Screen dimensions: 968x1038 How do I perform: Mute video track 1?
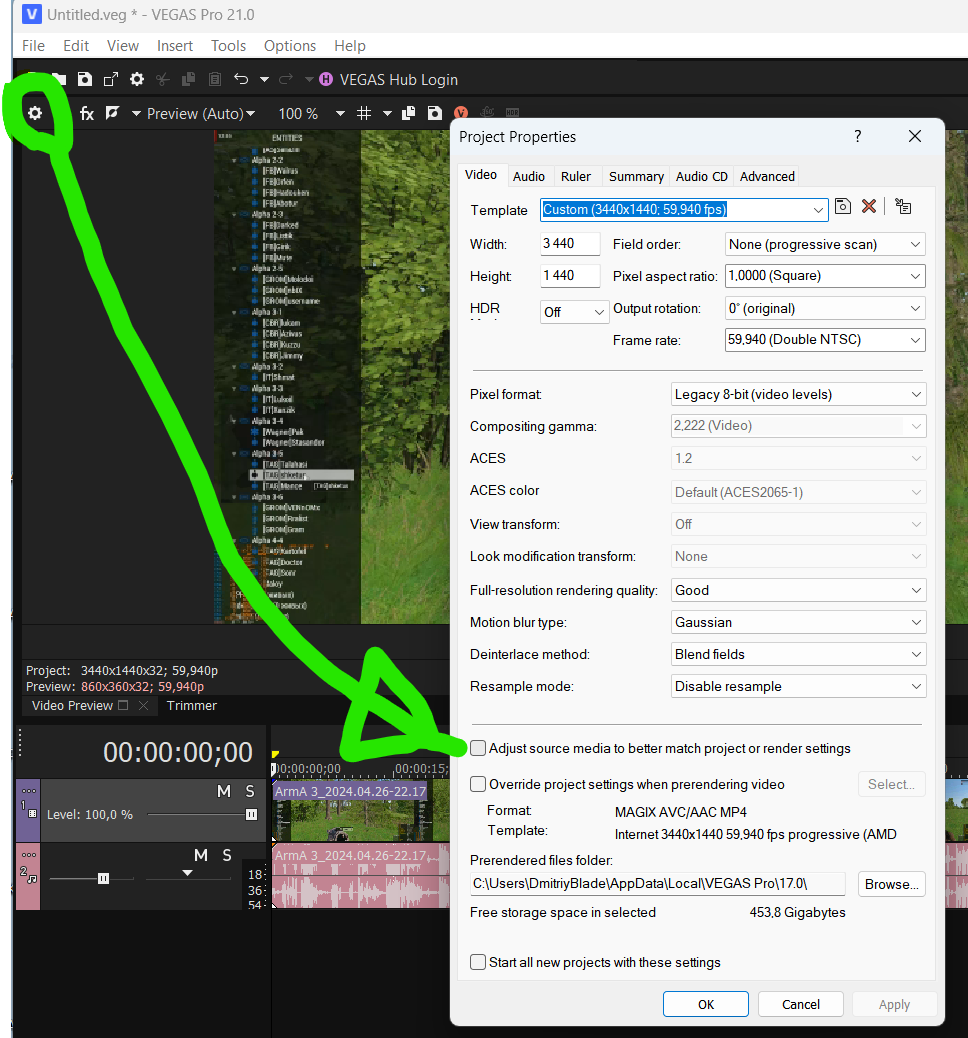[224, 792]
